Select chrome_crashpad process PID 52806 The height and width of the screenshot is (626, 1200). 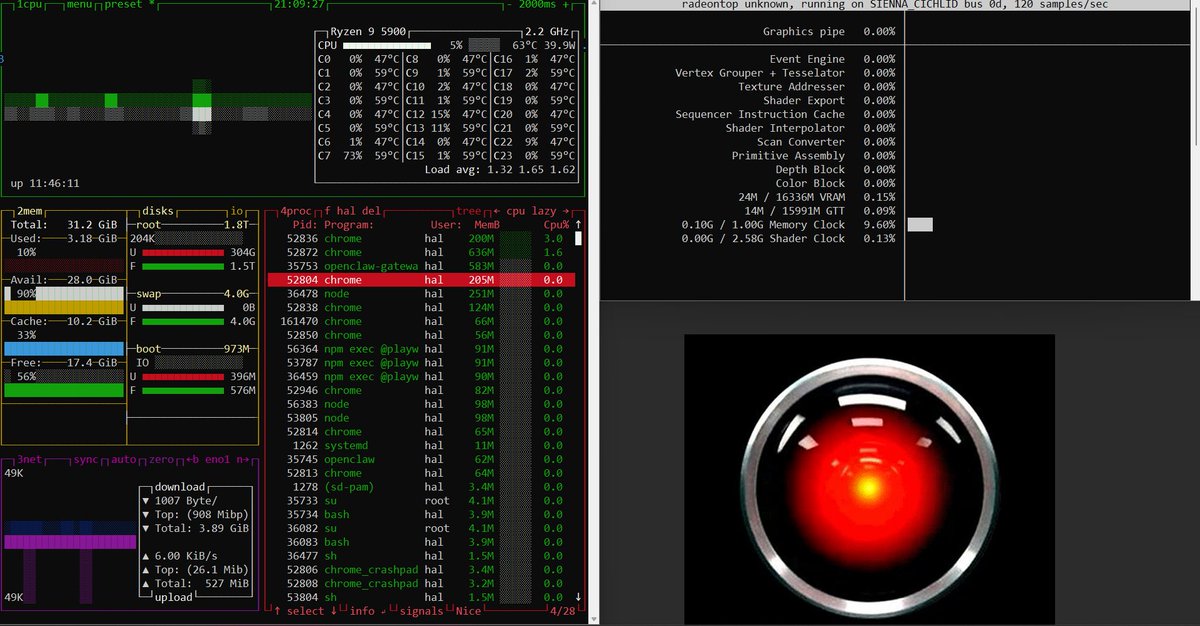pyautogui.click(x=422, y=570)
